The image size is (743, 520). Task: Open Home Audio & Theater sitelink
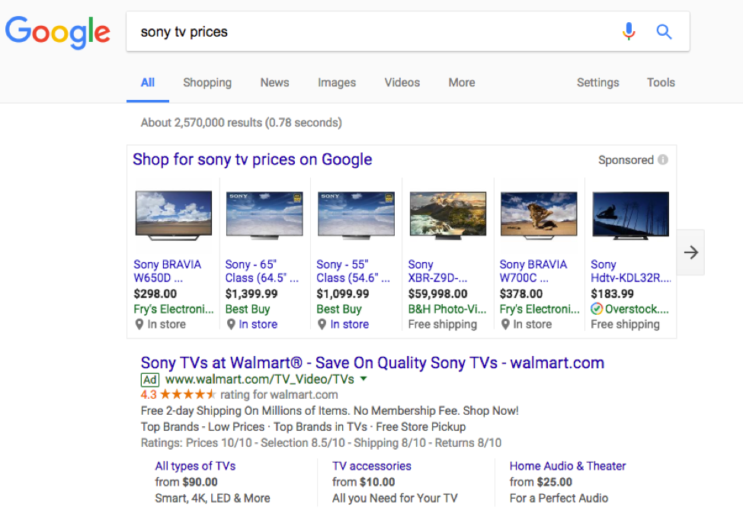pyautogui.click(x=568, y=466)
